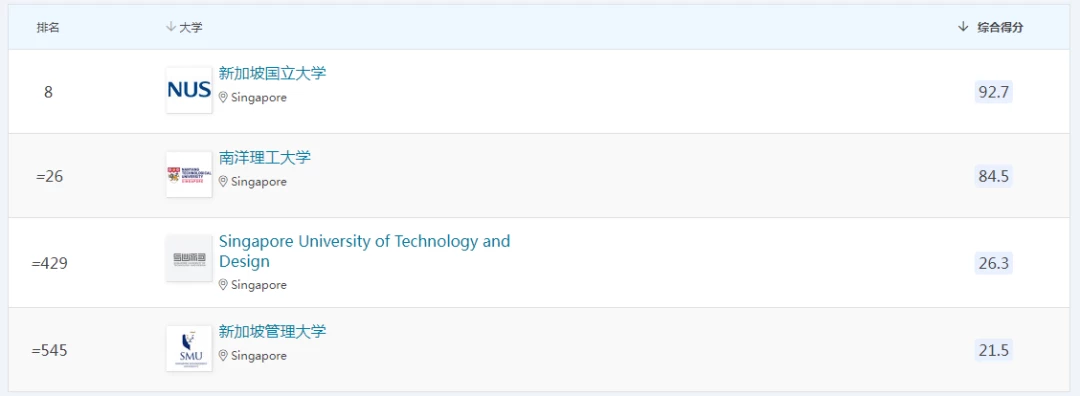
Task: Click location pin under 新加坡管理大学
Action: click(x=223, y=356)
